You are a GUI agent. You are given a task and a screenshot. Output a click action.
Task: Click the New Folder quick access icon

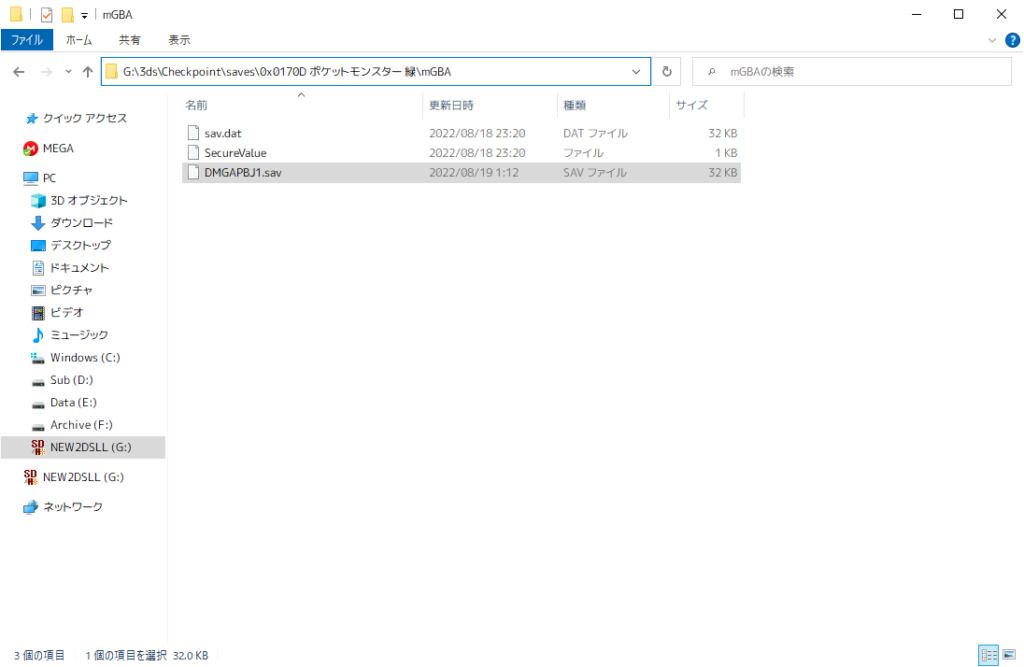[67, 14]
